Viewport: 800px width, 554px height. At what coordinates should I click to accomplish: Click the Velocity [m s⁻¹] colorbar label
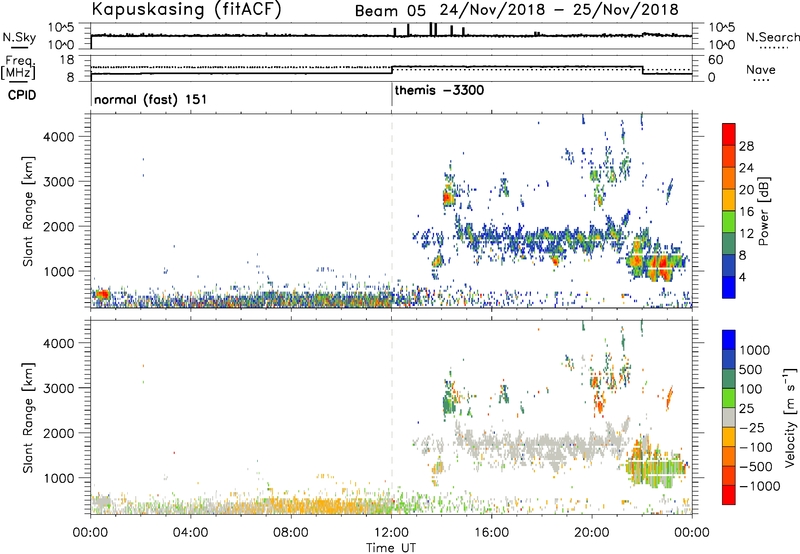pyautogui.click(x=790, y=417)
